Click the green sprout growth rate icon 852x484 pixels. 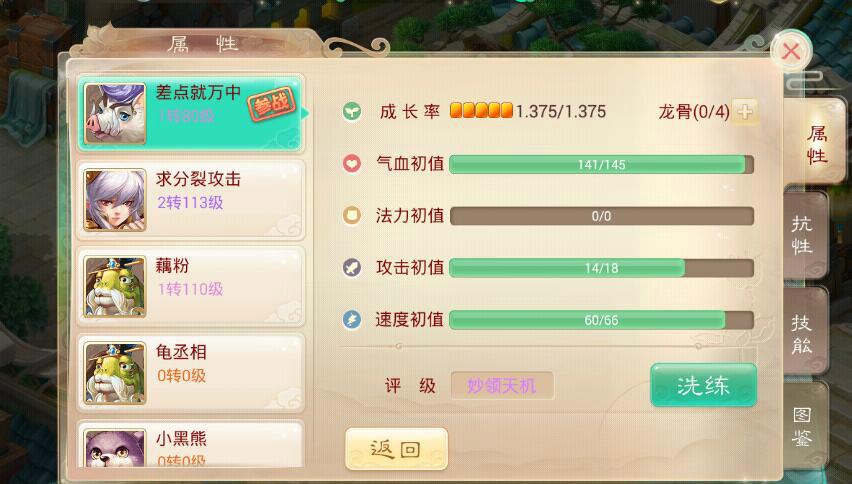(x=352, y=112)
